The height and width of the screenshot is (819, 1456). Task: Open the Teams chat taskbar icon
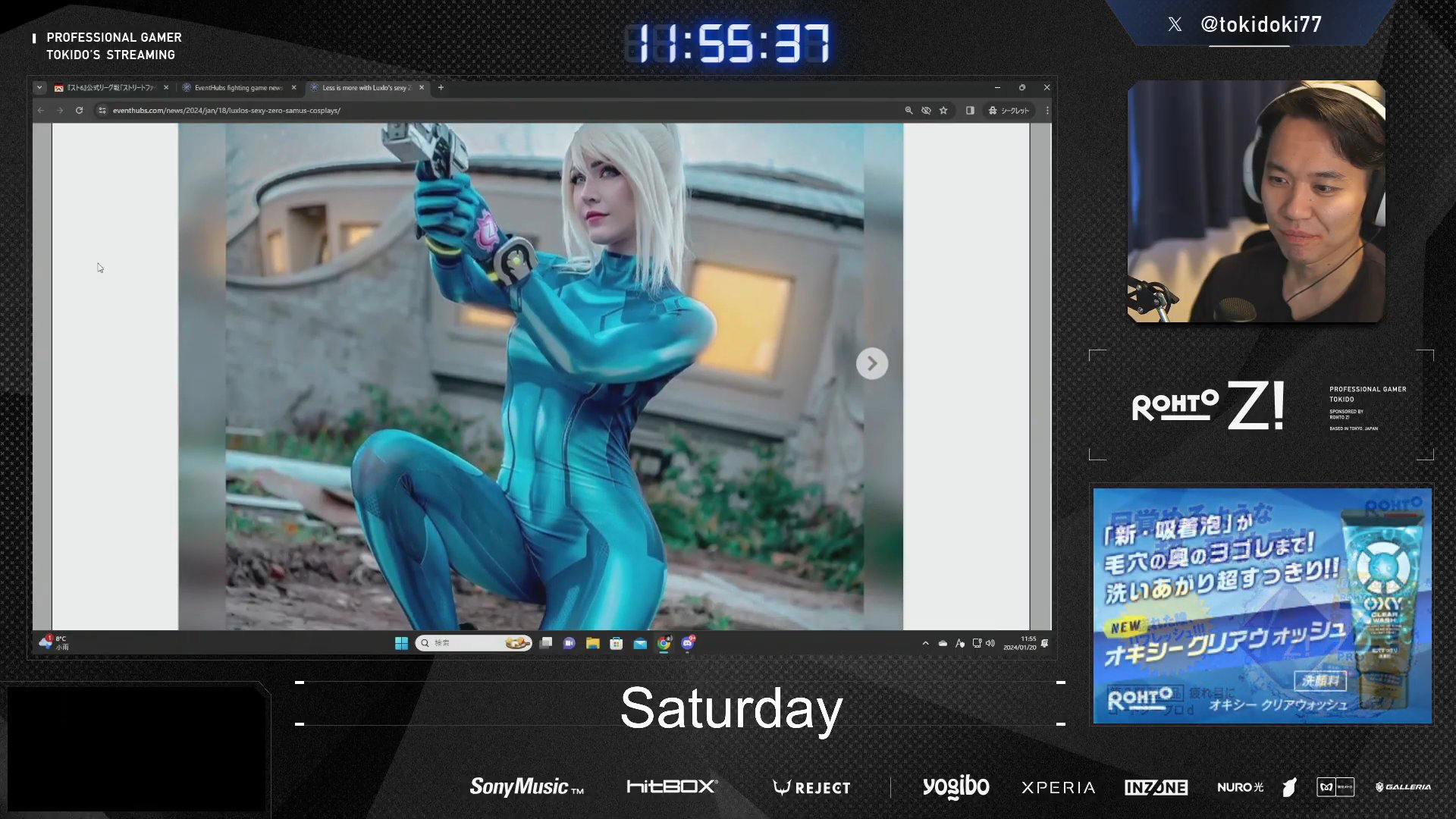click(569, 643)
